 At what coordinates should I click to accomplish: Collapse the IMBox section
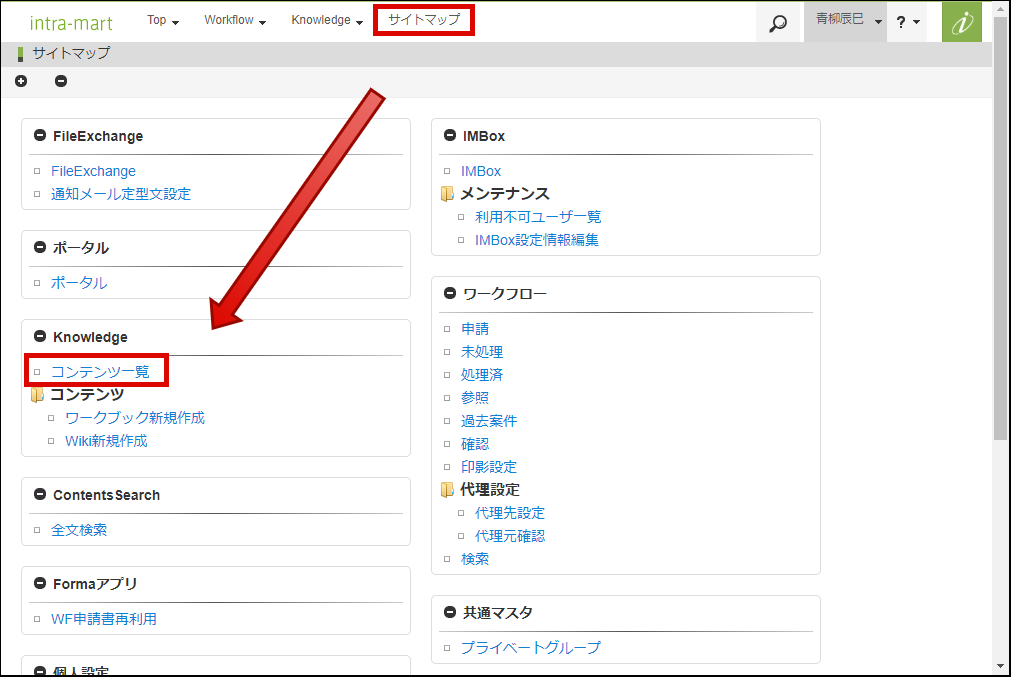point(450,136)
